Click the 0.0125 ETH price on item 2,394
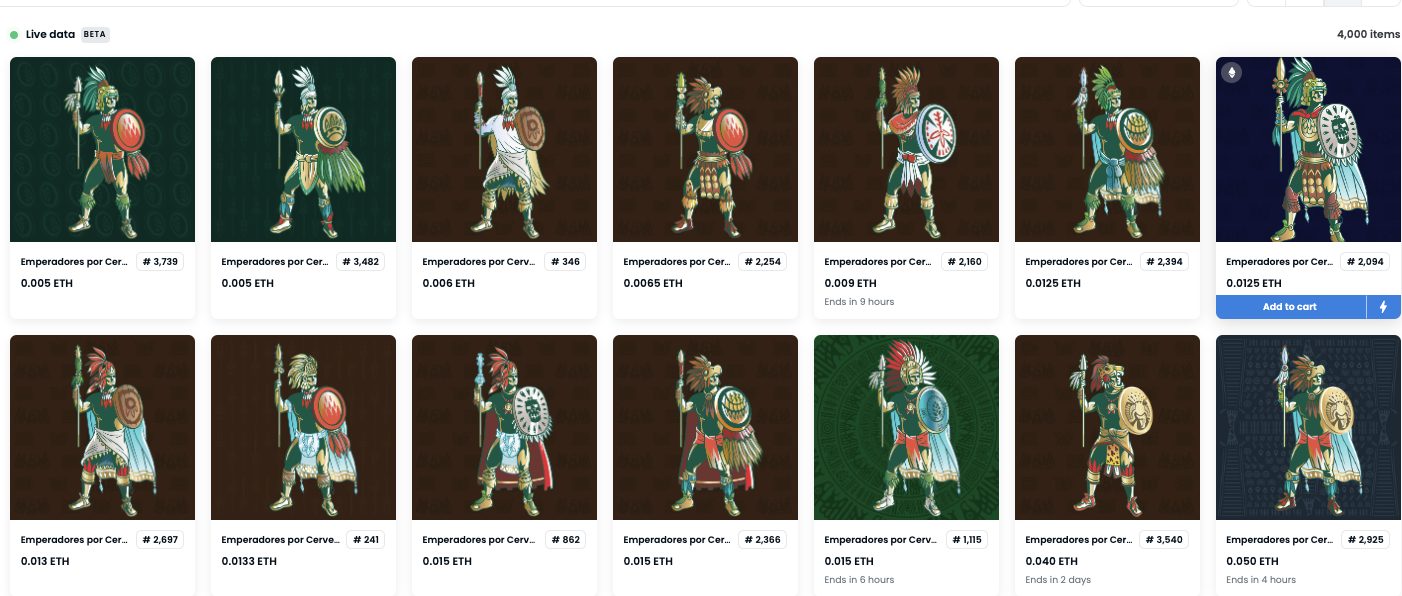This screenshot has width=1402, height=596. [1053, 283]
